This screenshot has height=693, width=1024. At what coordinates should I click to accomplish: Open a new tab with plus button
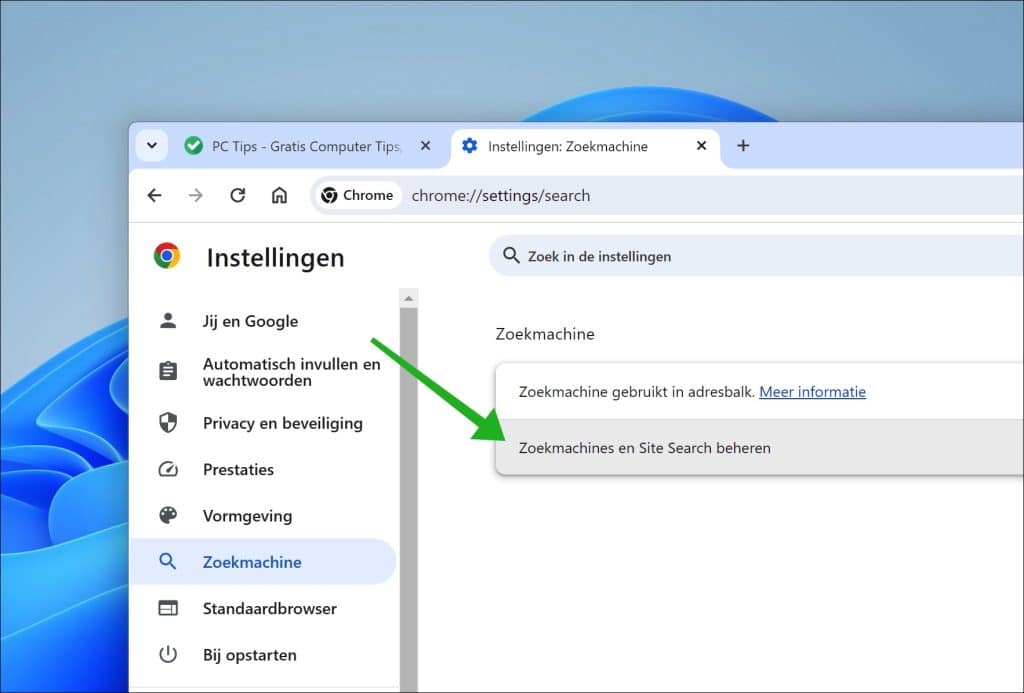coord(743,146)
